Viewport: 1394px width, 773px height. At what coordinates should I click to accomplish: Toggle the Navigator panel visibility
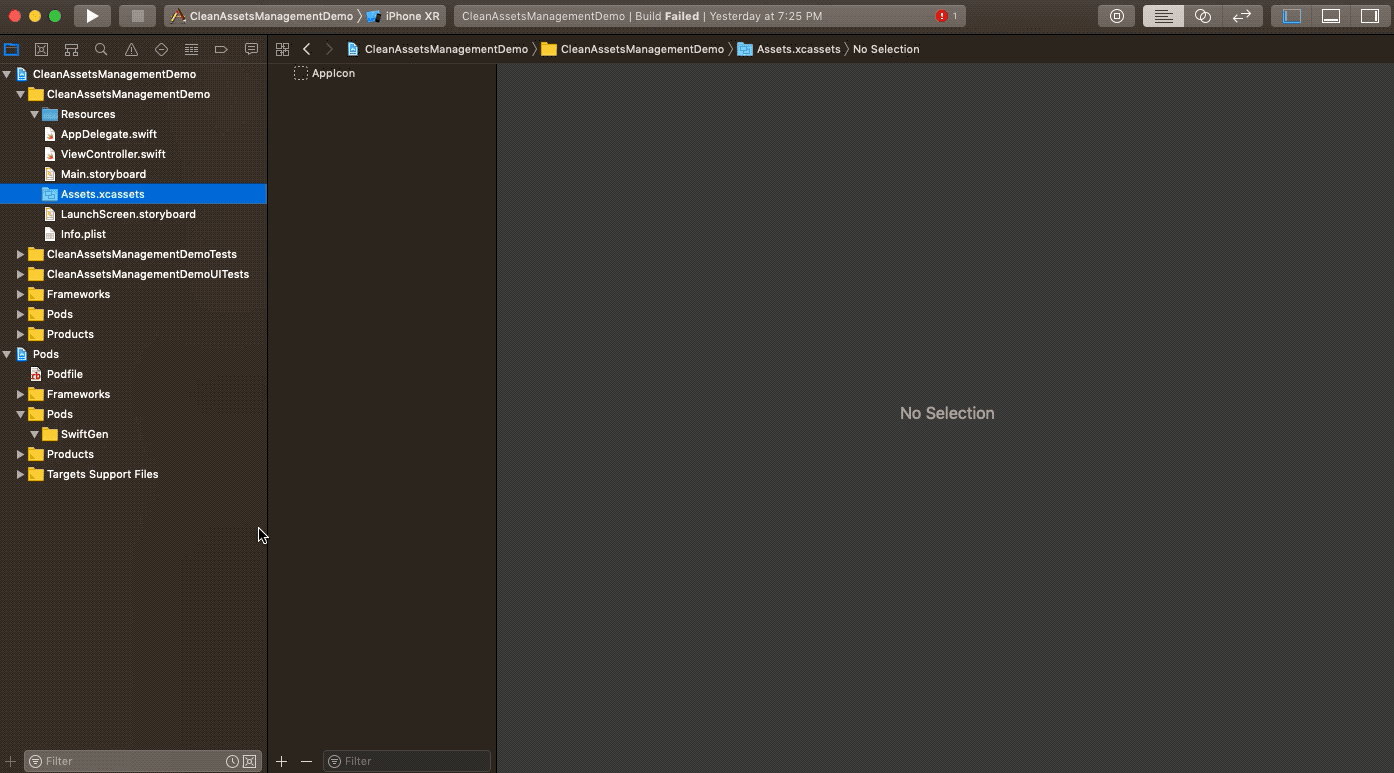(x=1292, y=16)
